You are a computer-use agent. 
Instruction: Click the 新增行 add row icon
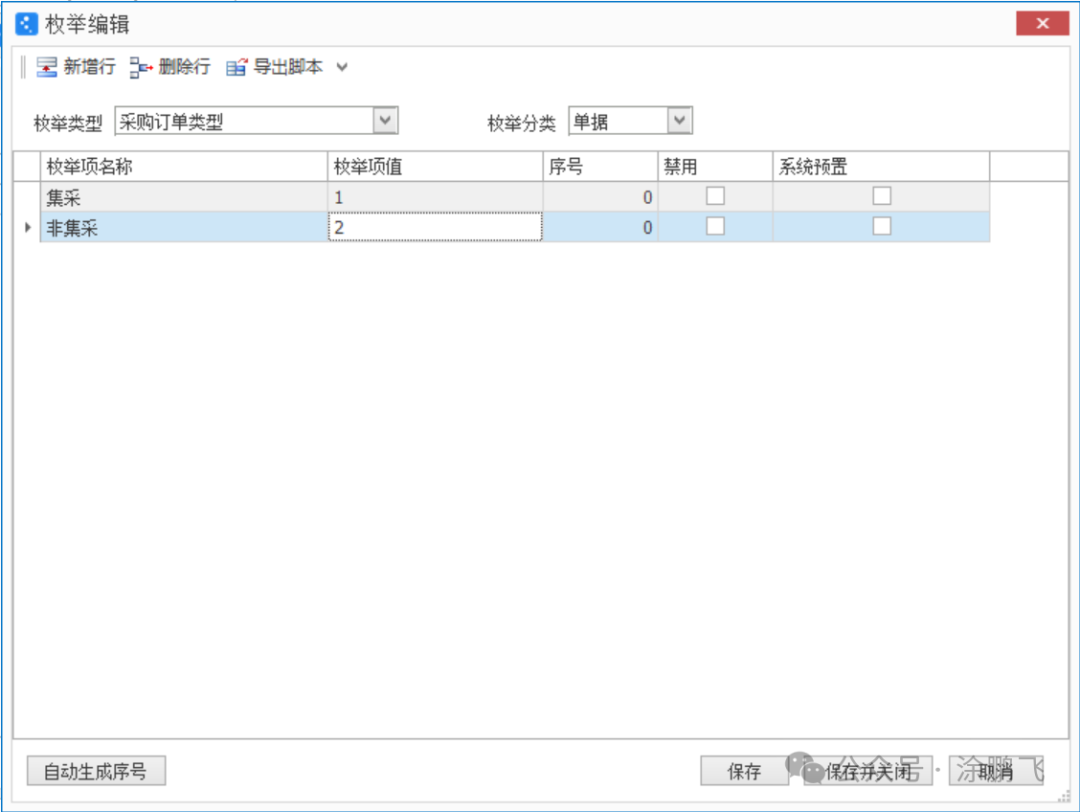(47, 68)
